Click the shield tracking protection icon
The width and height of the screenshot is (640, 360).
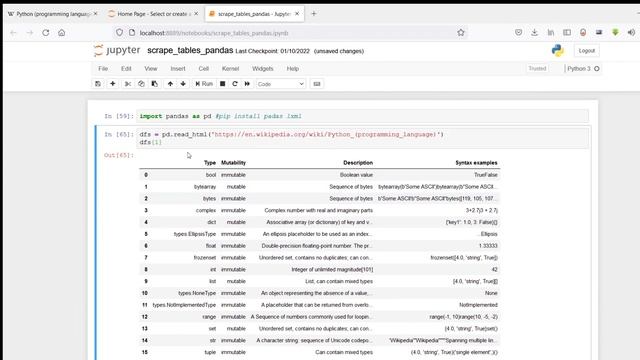coord(119,33)
